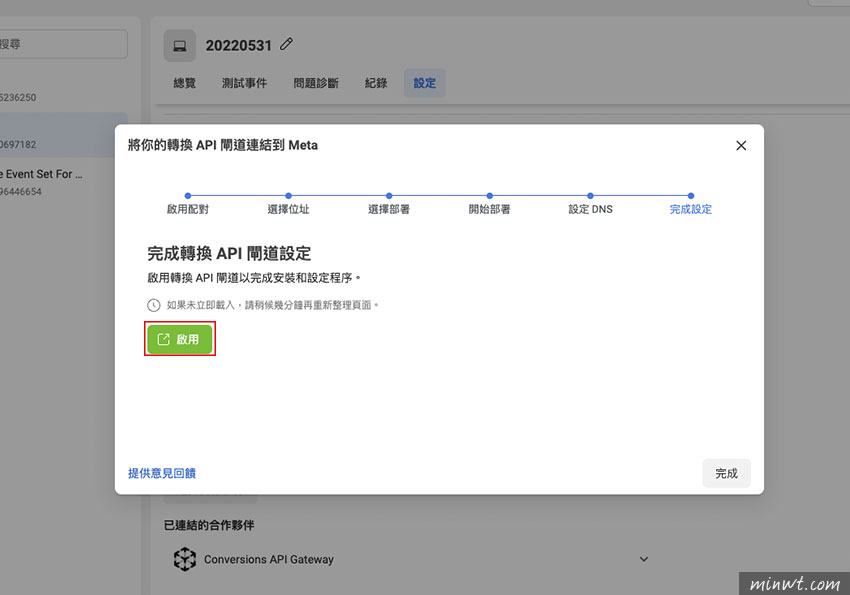The width and height of the screenshot is (850, 595).
Task: Click the 選擇部署 step dot
Action: tap(389, 196)
